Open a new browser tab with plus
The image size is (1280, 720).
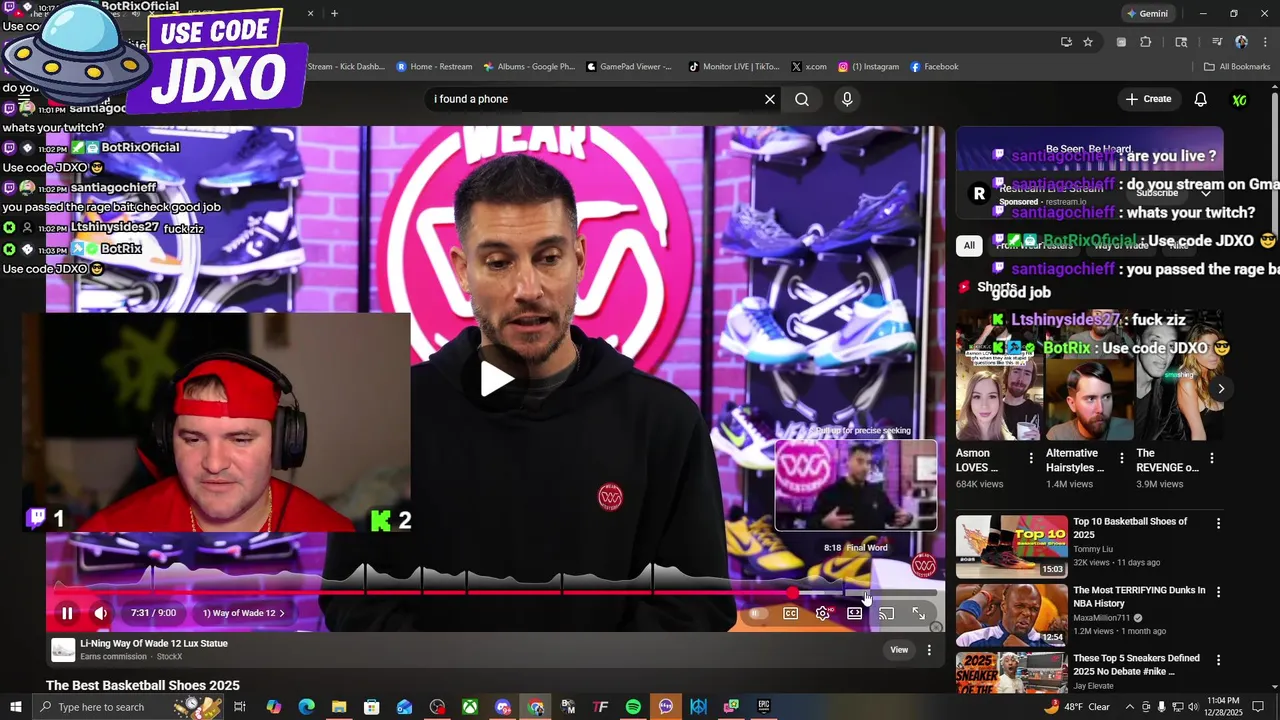[x=334, y=14]
